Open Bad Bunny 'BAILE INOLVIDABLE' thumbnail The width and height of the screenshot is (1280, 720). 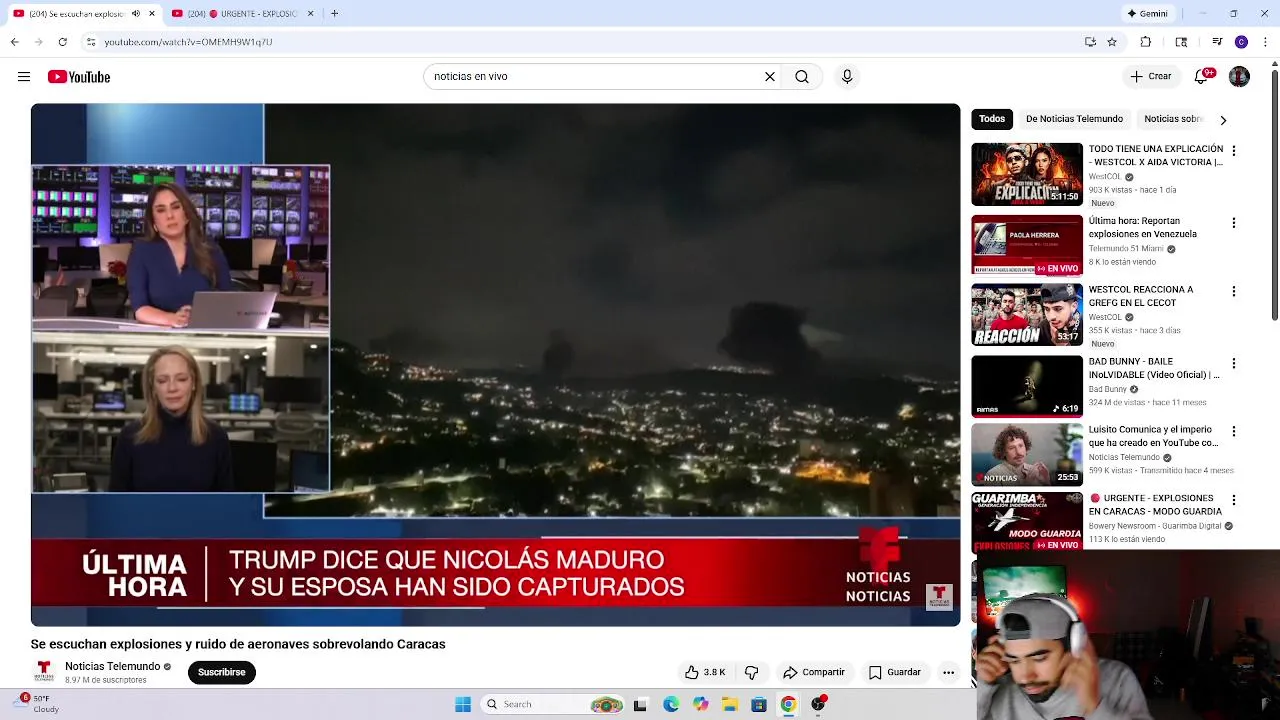point(1027,386)
